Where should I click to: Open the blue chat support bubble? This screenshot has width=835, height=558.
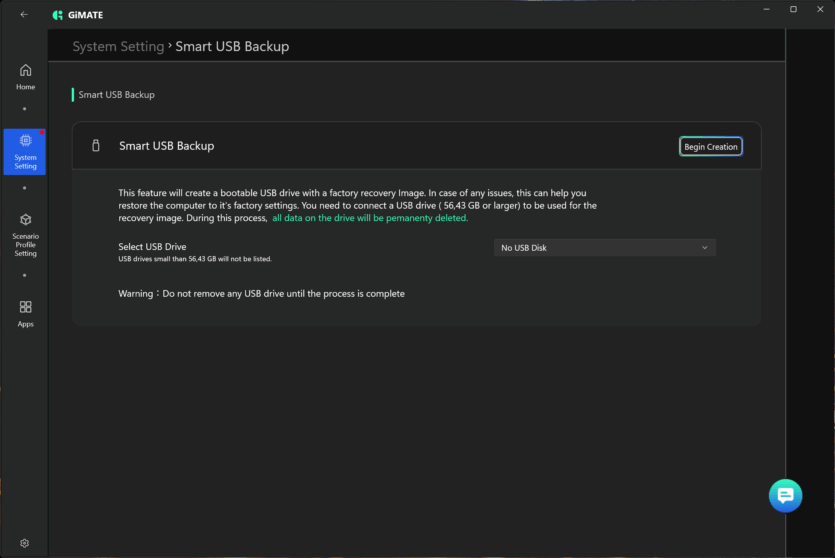point(785,495)
